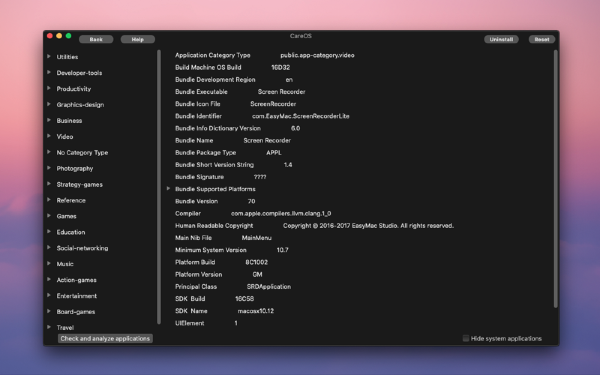Image resolution: width=600 pixels, height=375 pixels.
Task: Click the Back button
Action: (x=96, y=39)
